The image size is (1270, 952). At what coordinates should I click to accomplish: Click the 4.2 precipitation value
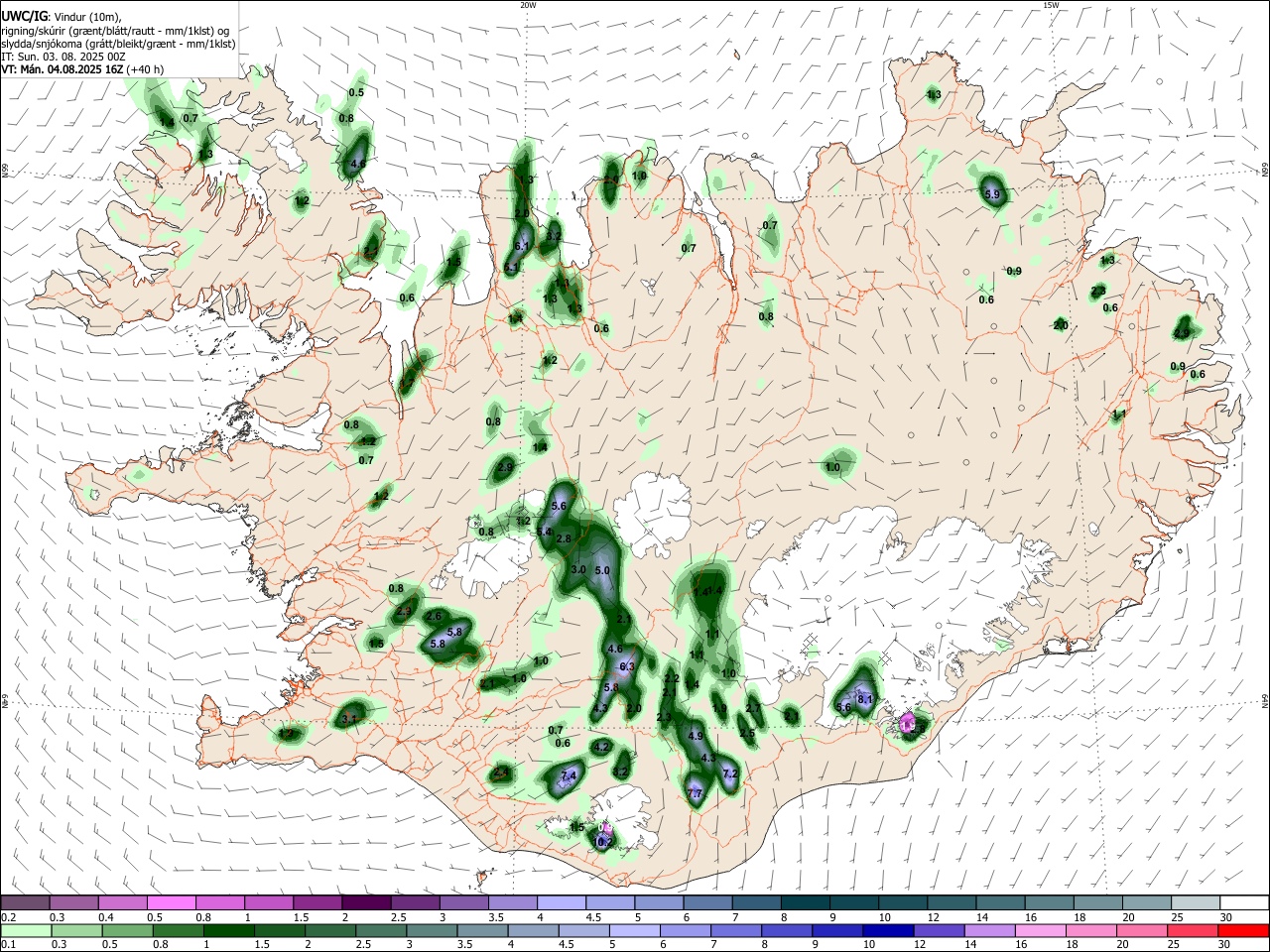point(600,747)
